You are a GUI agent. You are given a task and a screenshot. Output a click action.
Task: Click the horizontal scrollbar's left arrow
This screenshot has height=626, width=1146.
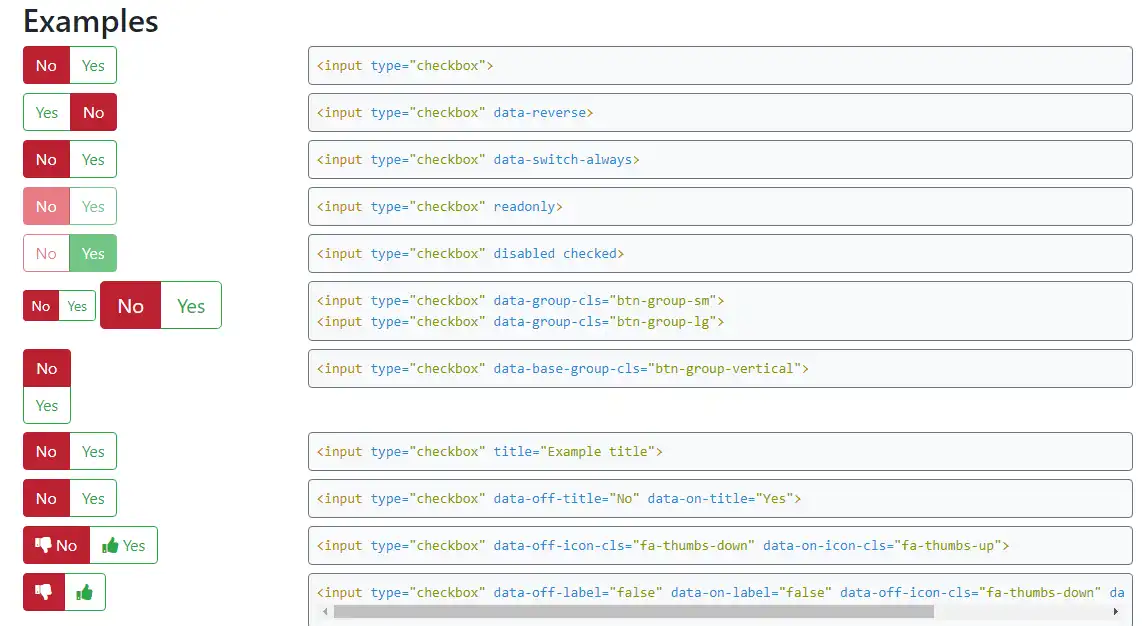[x=324, y=611]
